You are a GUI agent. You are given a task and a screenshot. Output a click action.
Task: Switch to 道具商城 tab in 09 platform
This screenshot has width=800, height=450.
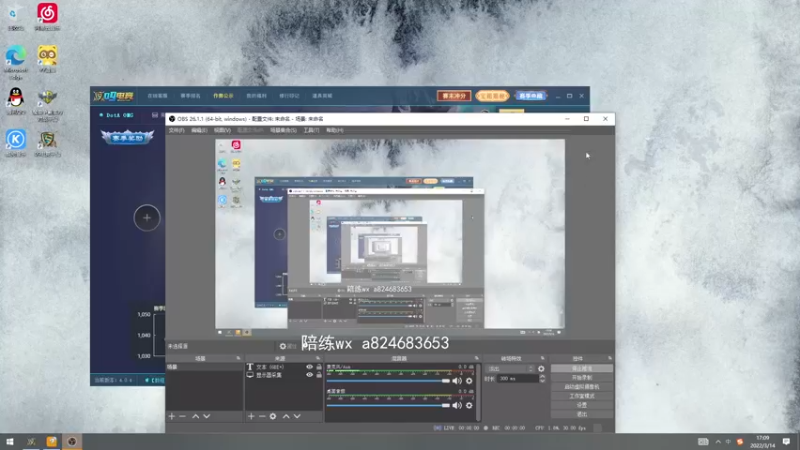(322, 96)
